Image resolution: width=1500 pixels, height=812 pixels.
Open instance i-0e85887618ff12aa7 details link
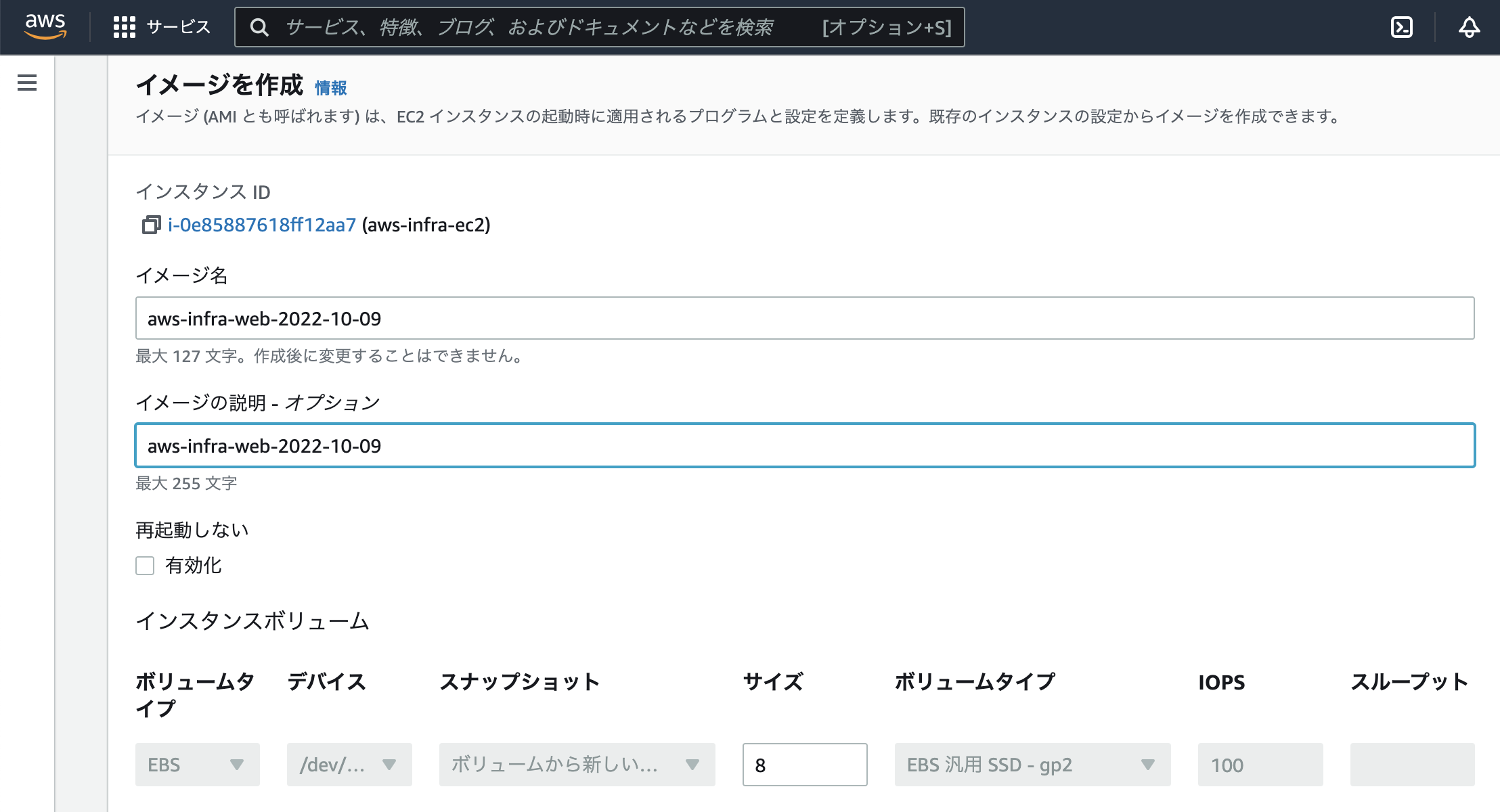(261, 226)
